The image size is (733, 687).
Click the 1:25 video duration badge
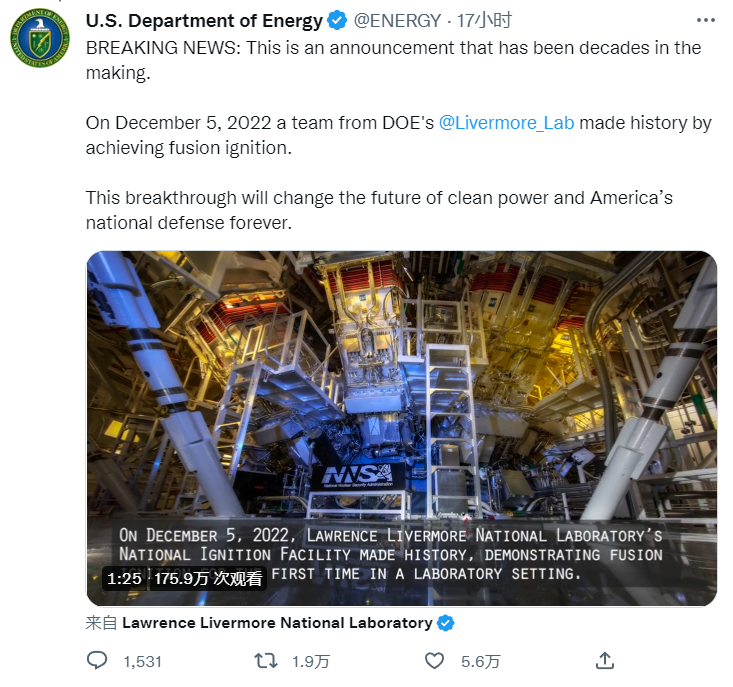tap(124, 578)
